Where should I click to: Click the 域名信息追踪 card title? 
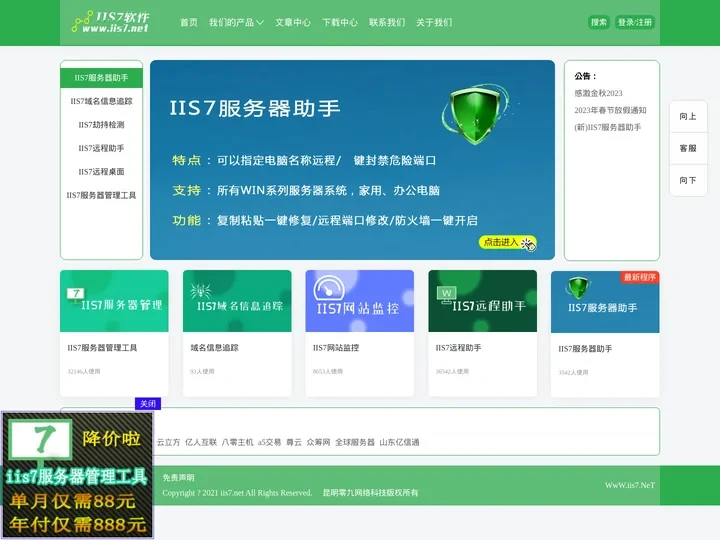tap(214, 348)
